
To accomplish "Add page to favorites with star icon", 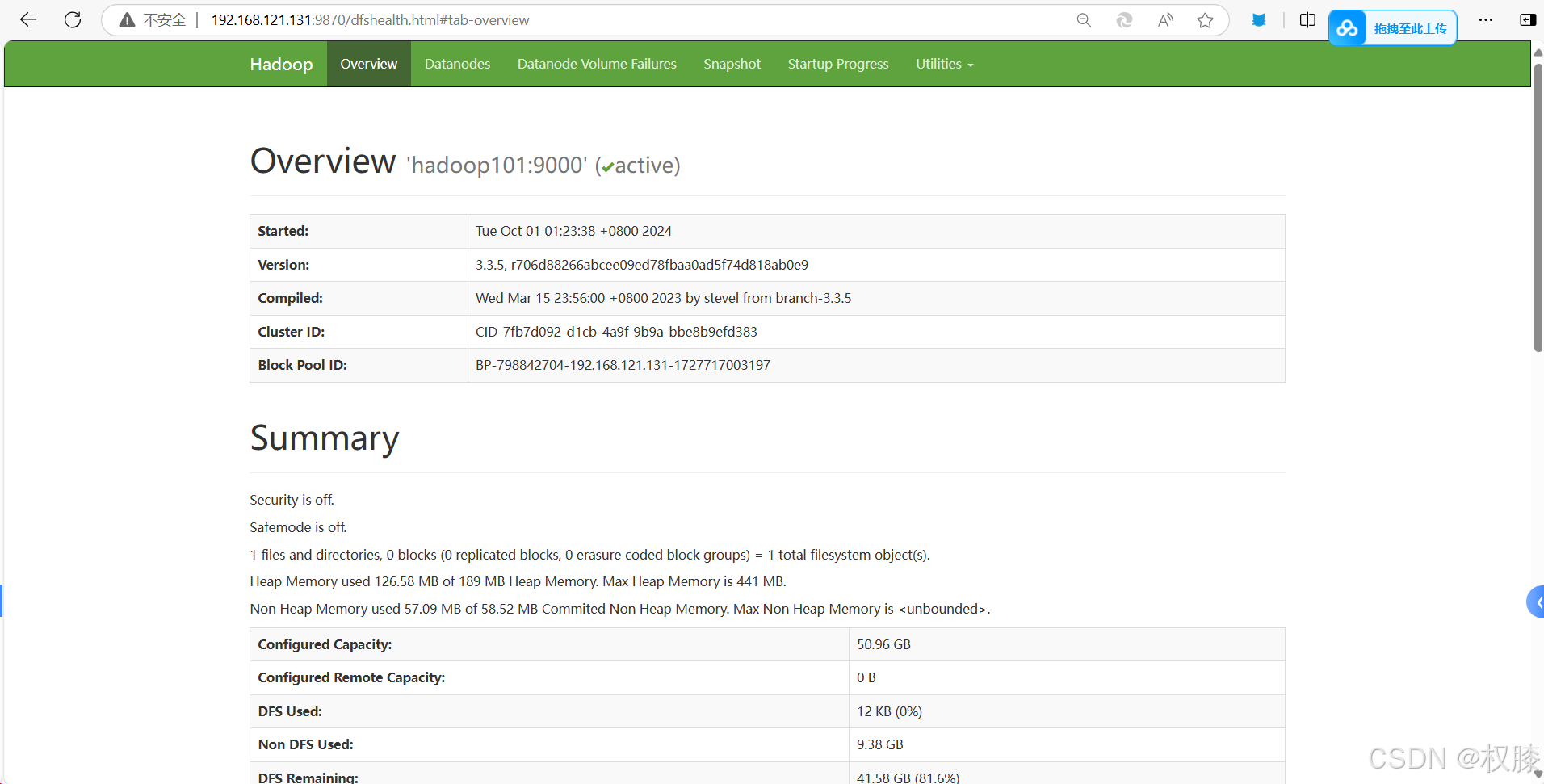I will (1206, 20).
